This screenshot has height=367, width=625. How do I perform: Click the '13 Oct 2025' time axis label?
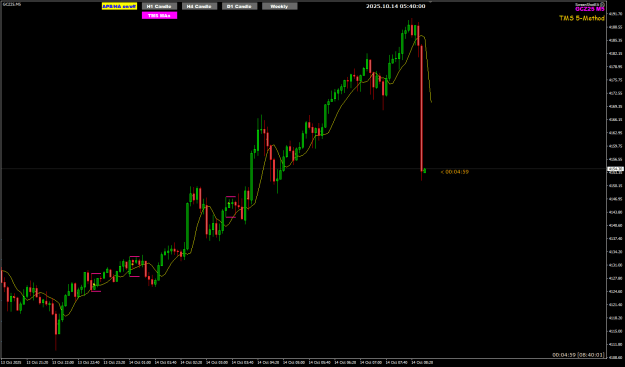tap(10, 363)
